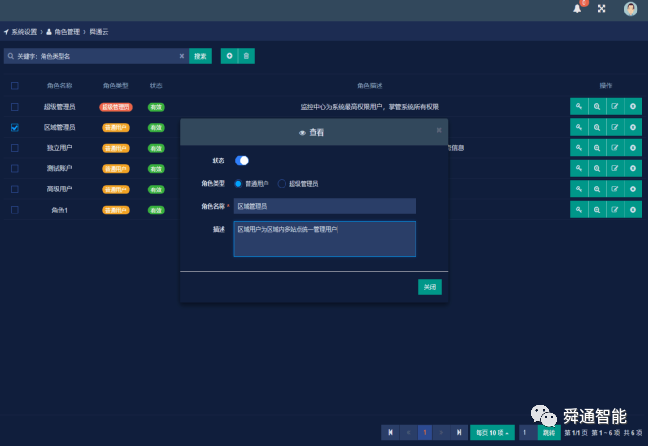Edit the 超级管理员 role pencil icon

click(x=615, y=106)
